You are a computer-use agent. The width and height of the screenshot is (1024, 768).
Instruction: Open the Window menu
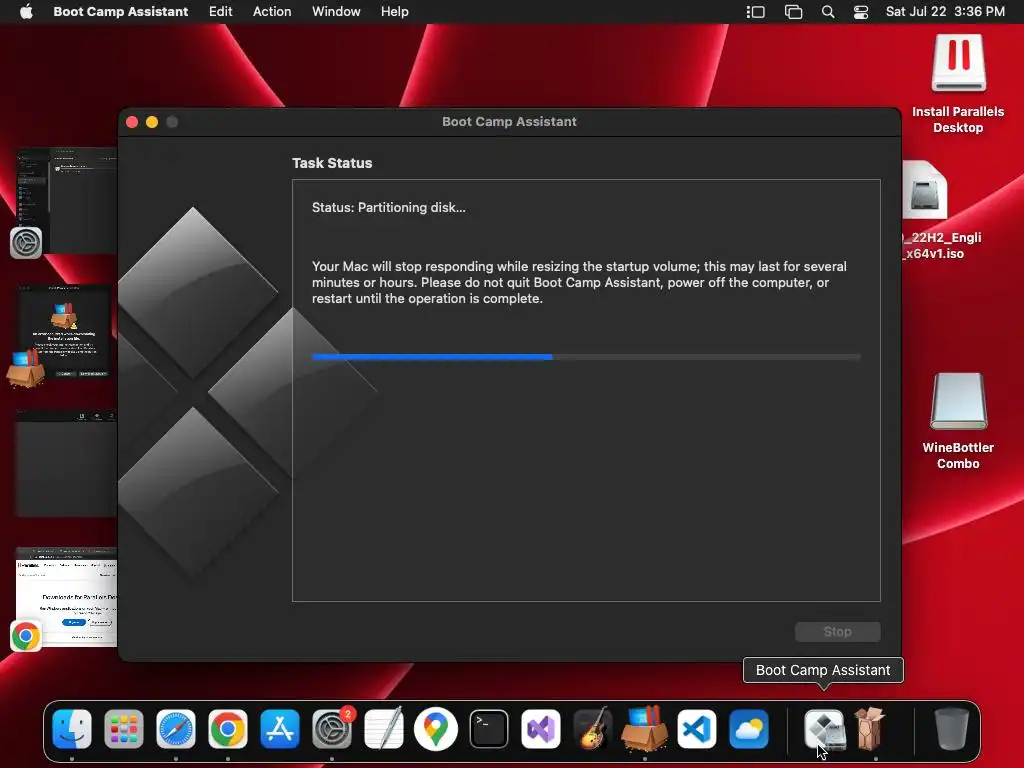coord(336,12)
